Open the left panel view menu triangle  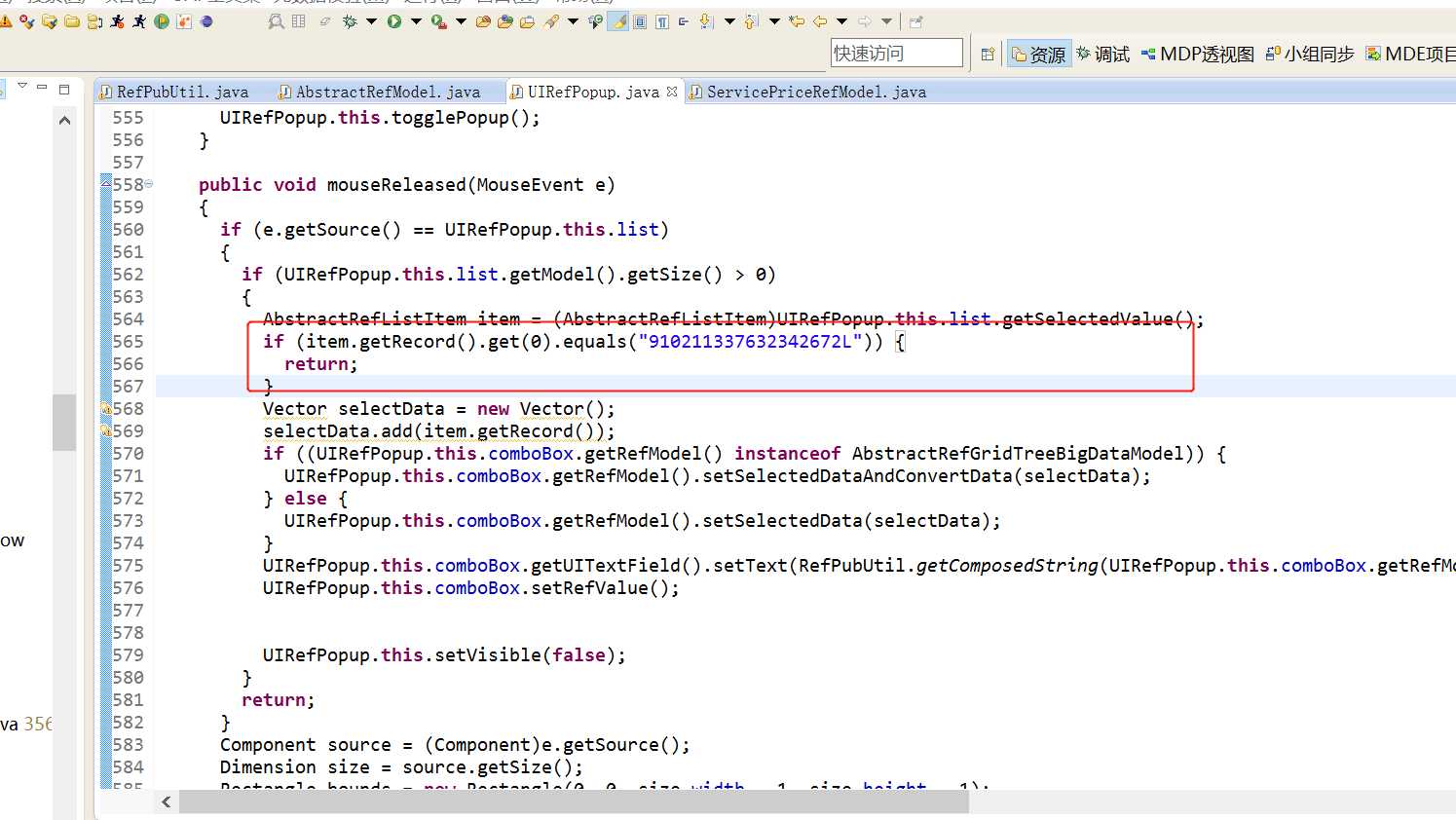click(22, 86)
